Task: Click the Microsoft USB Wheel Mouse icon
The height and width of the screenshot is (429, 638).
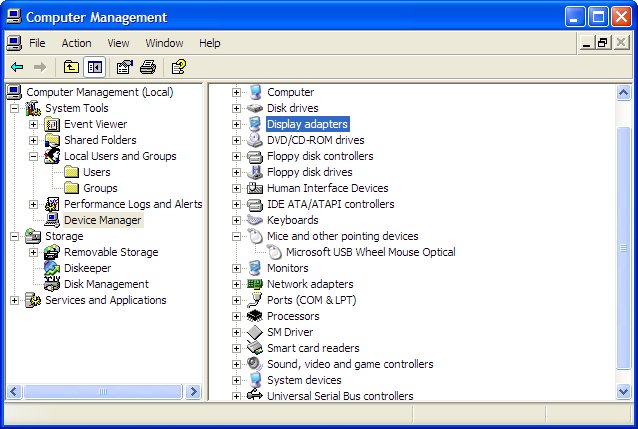Action: 274,252
